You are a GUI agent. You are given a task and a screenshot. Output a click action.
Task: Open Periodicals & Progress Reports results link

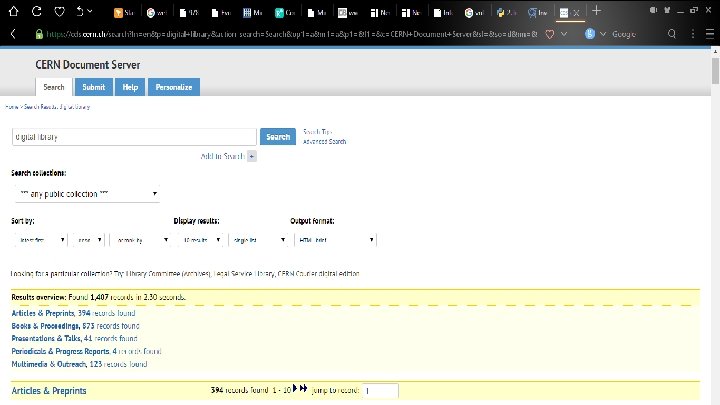click(x=86, y=351)
